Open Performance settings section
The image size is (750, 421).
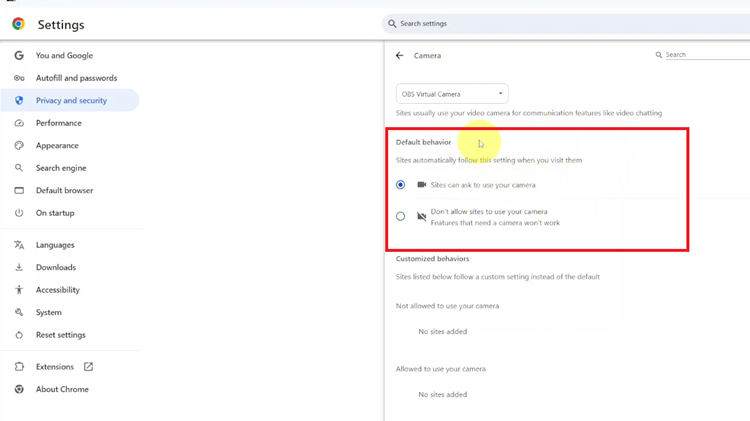tap(58, 123)
